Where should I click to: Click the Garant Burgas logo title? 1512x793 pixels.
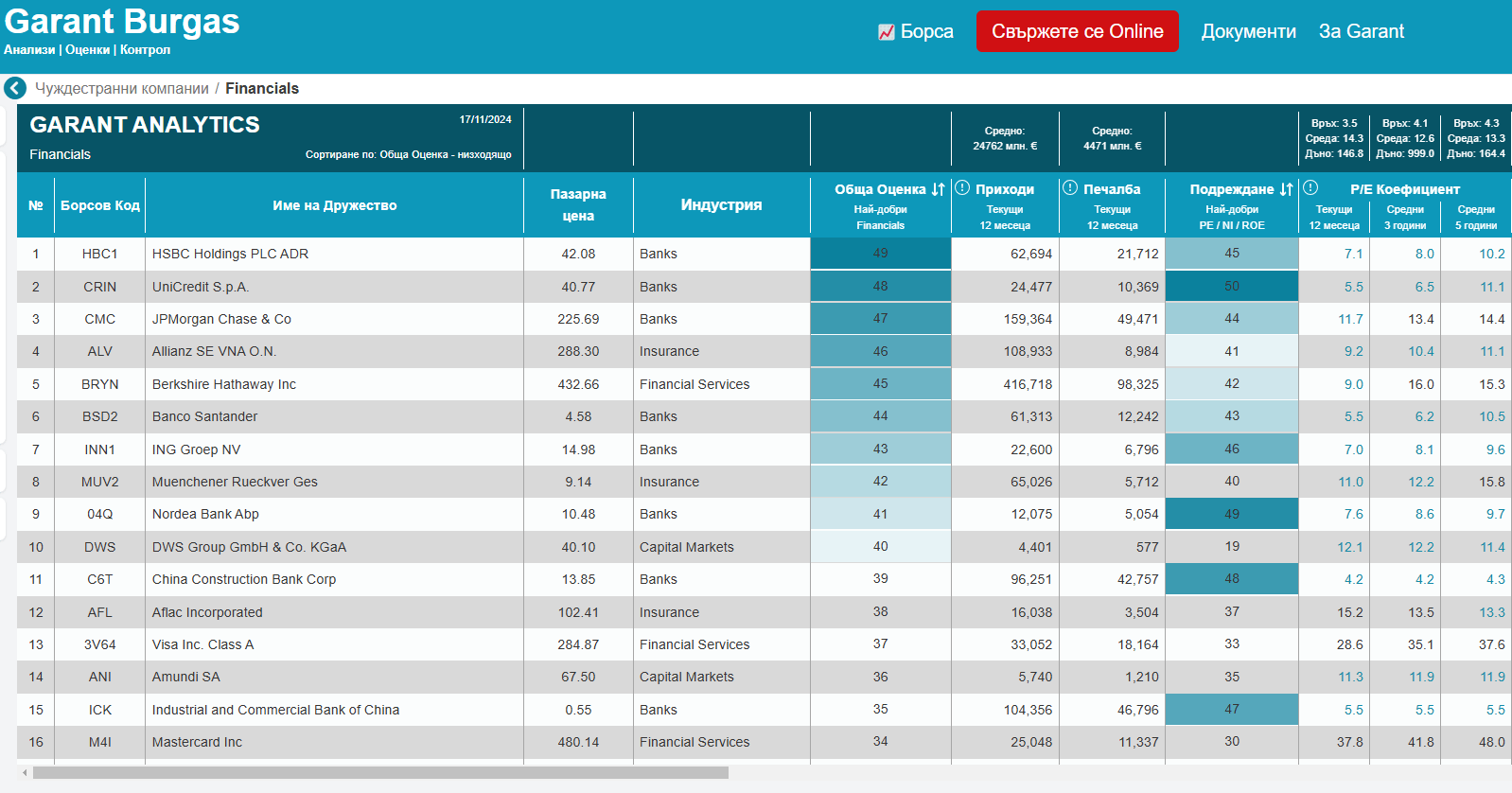coord(122,21)
